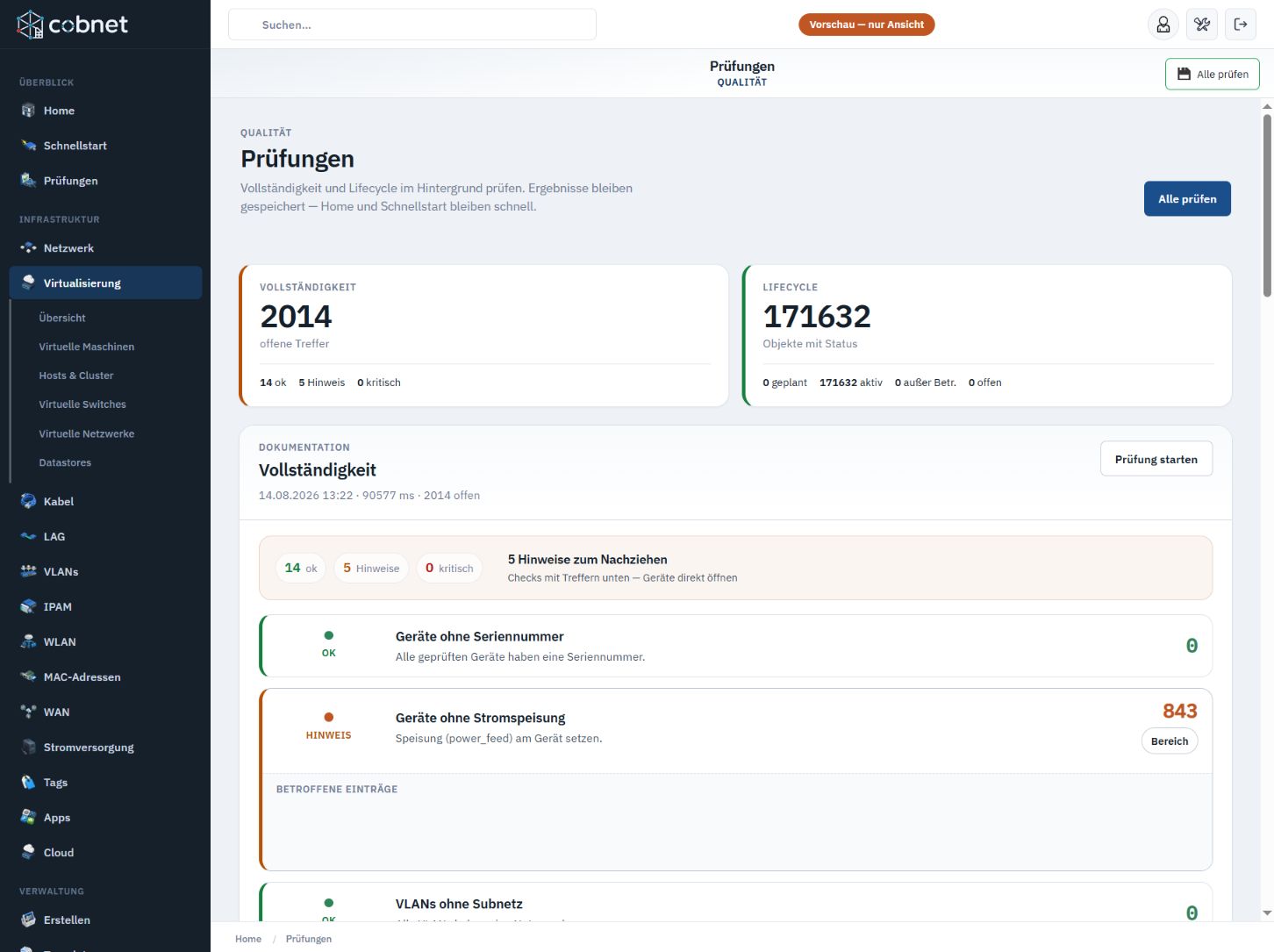Expand Geräte ohne Seriennummer row
The width and height of the screenshot is (1274, 952).
click(736, 646)
